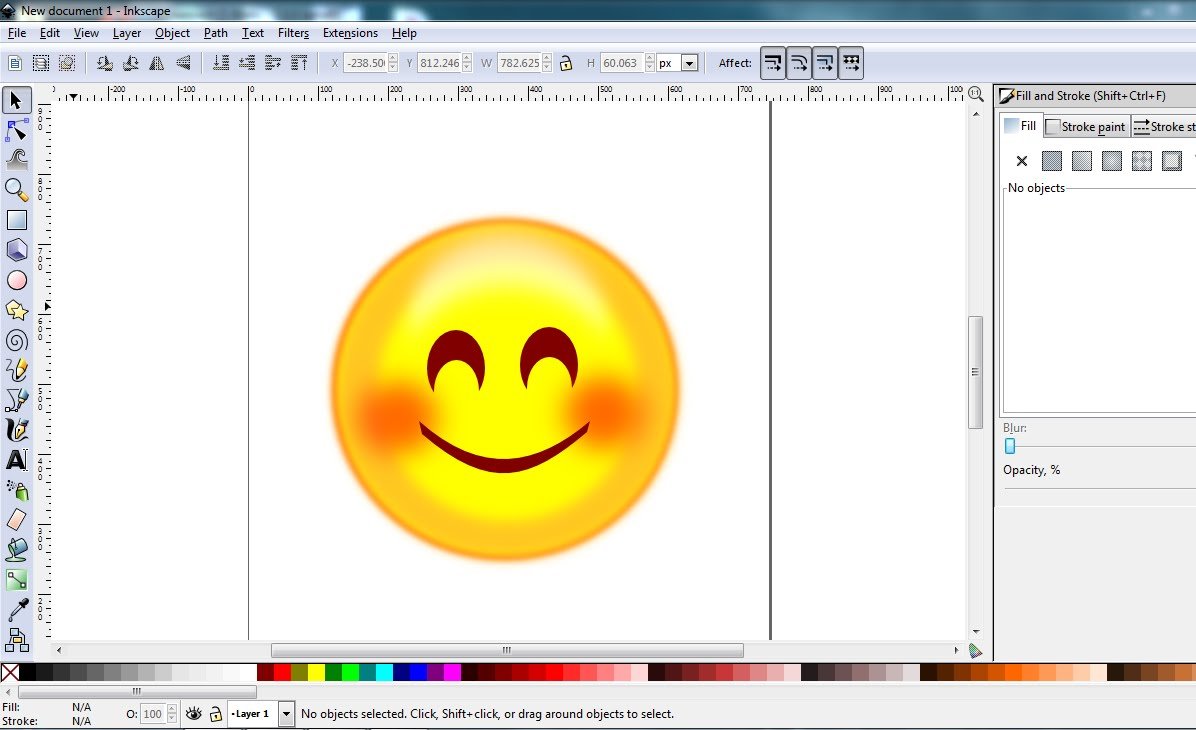Select the Color dropper tool
1196x730 pixels.
17,609
